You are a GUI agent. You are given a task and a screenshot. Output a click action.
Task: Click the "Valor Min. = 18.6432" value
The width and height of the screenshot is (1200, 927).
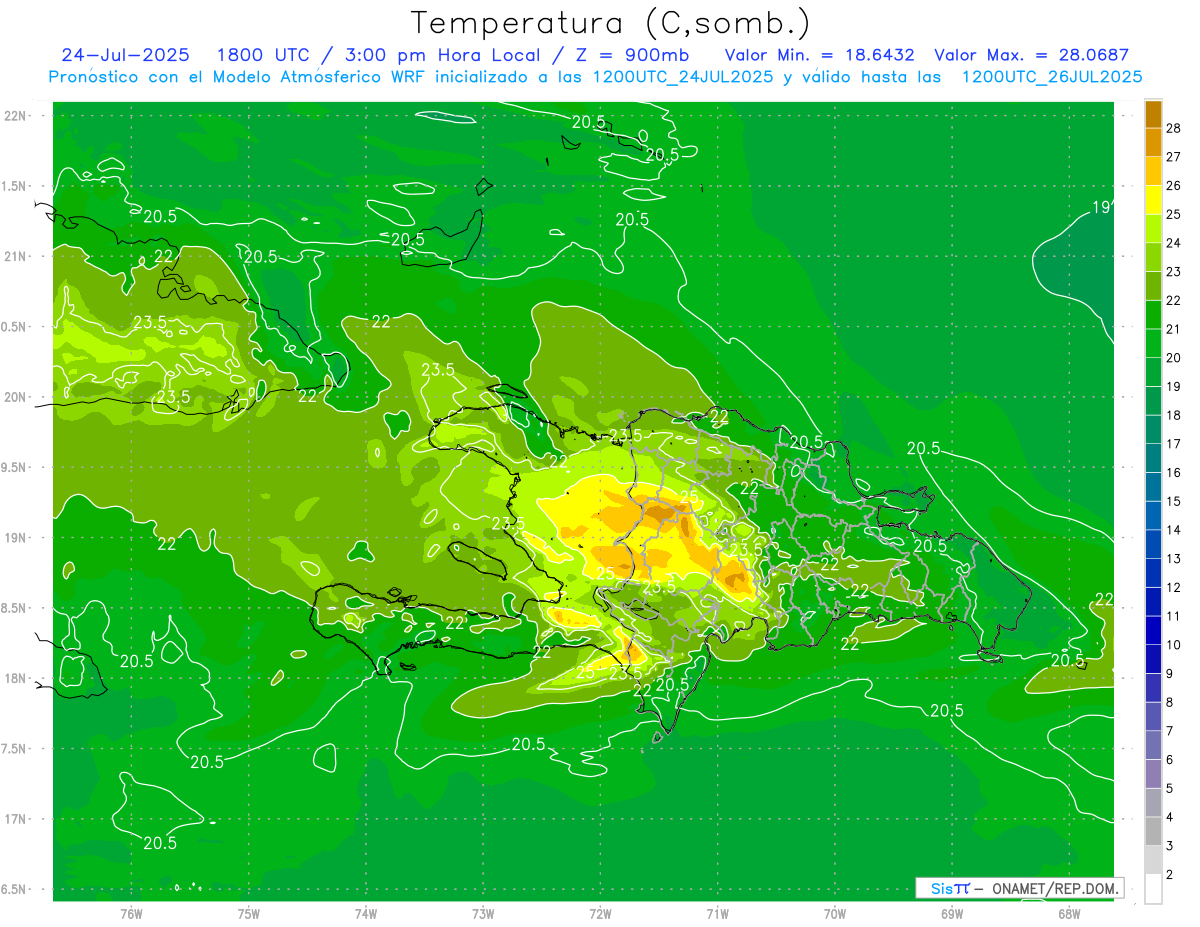pos(819,55)
